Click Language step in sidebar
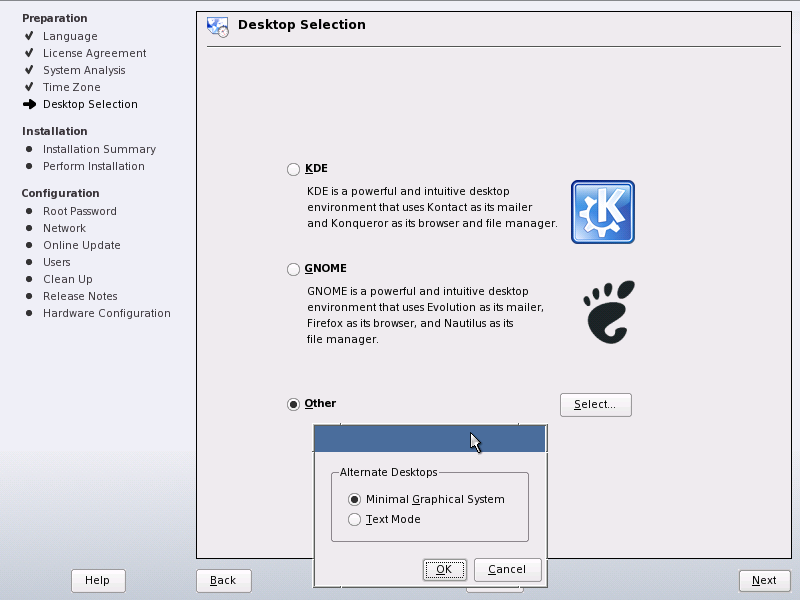The image size is (800, 600). [x=70, y=36]
